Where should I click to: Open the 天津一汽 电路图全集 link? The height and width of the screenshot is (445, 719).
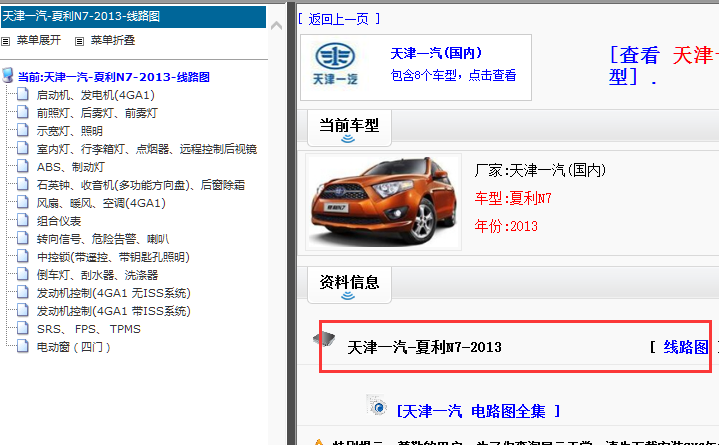479,411
